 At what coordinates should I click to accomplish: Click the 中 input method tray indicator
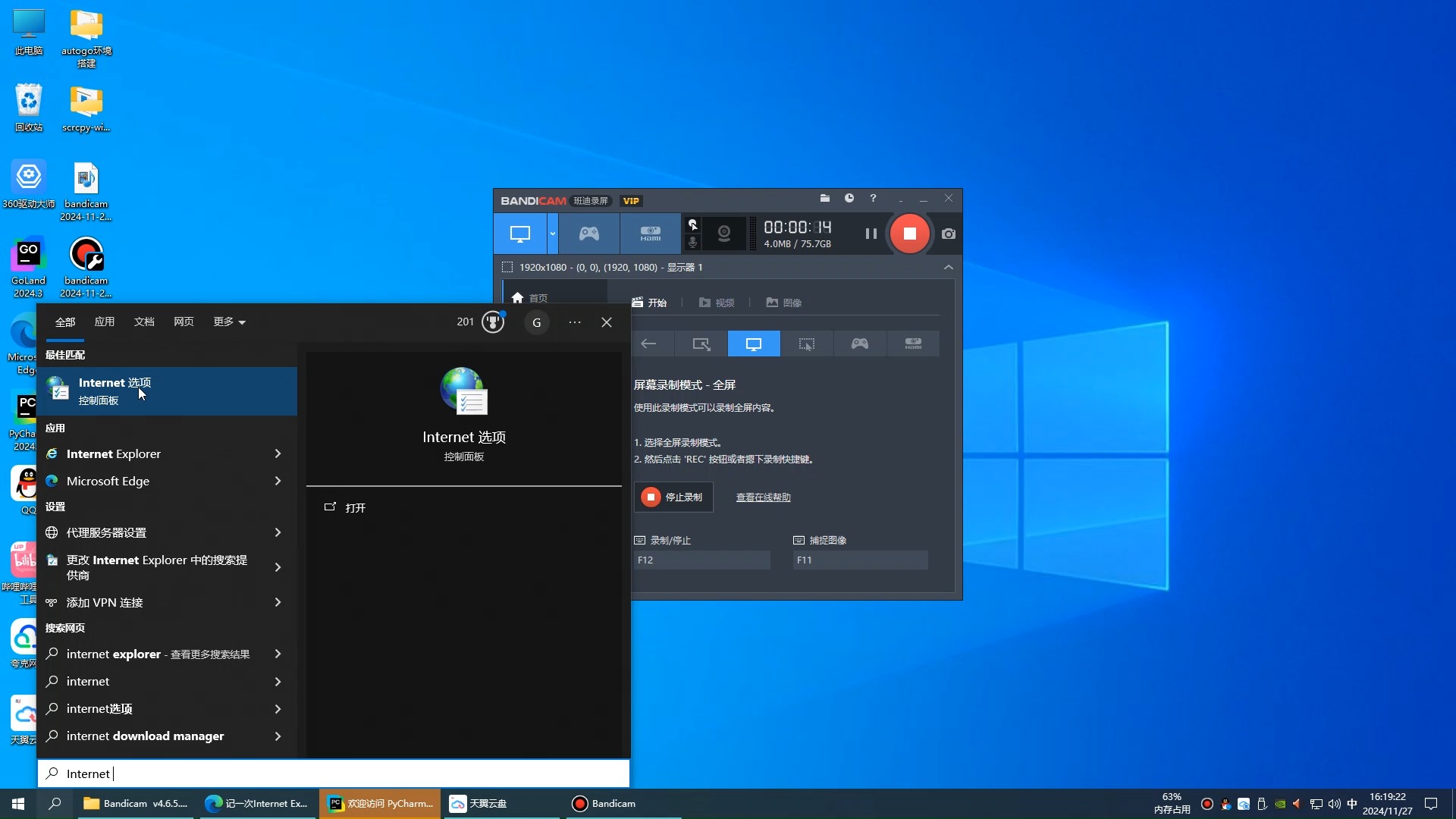pyautogui.click(x=1352, y=804)
